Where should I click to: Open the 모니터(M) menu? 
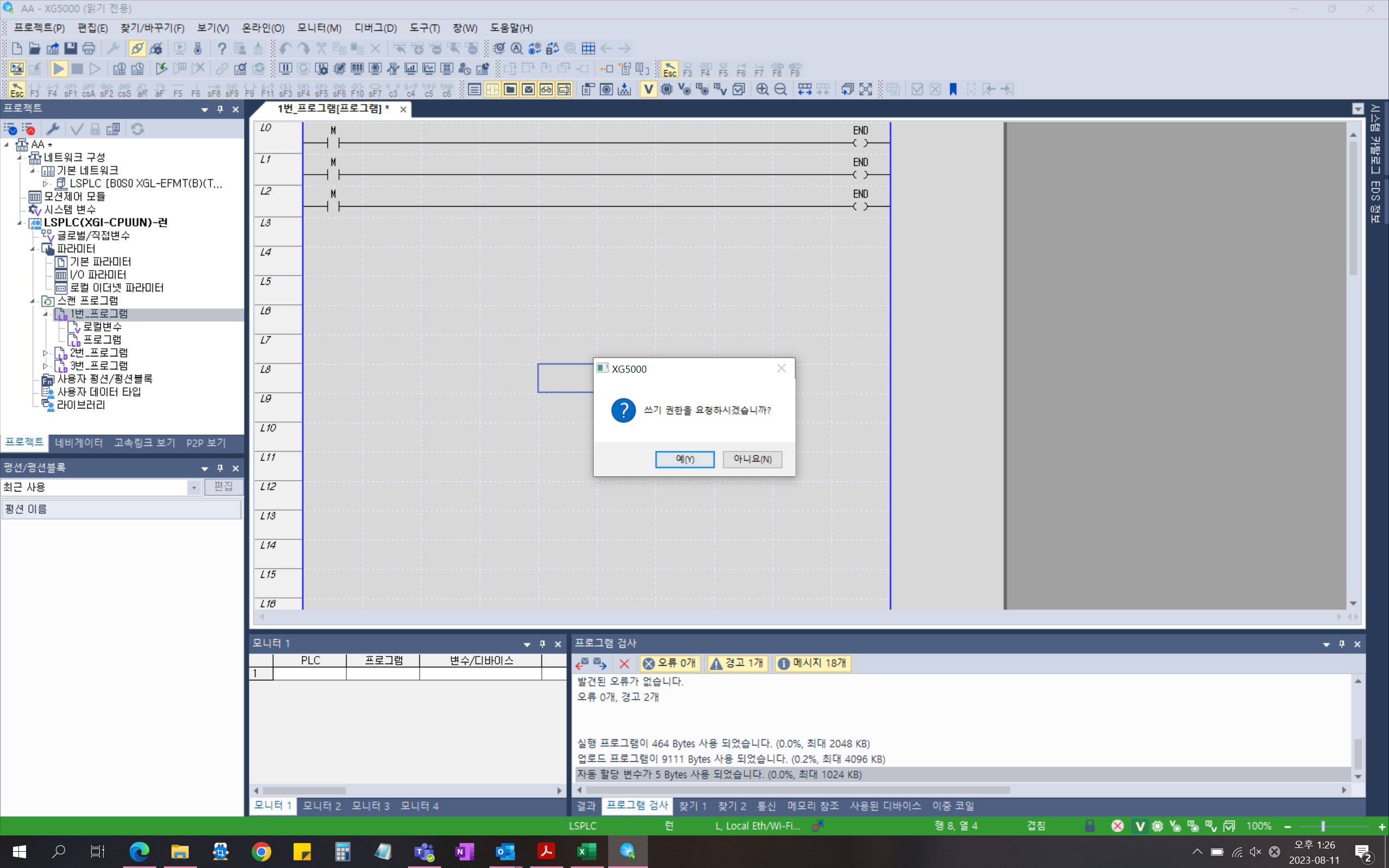click(x=318, y=28)
